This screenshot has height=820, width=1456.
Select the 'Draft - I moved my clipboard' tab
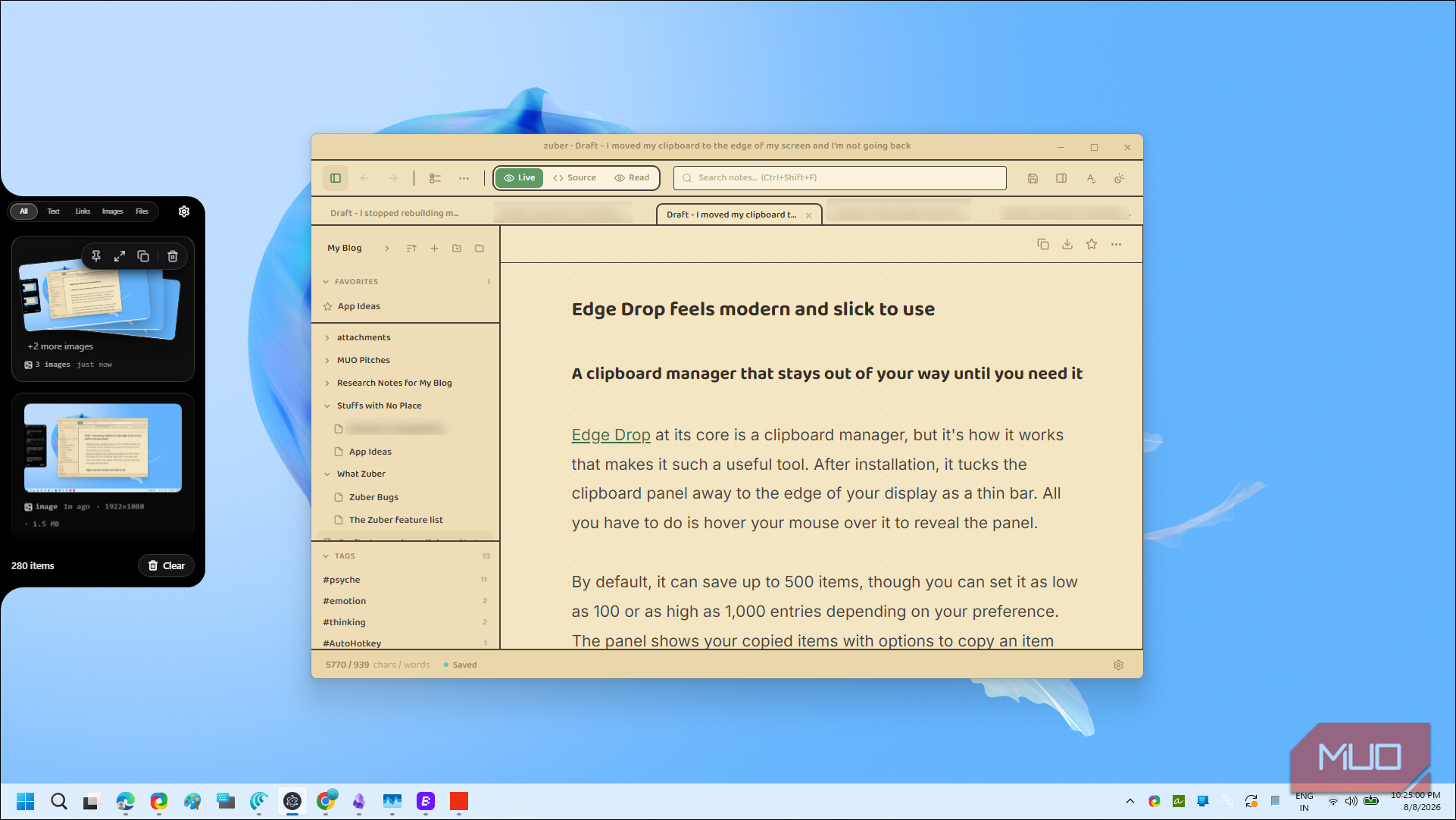point(731,214)
